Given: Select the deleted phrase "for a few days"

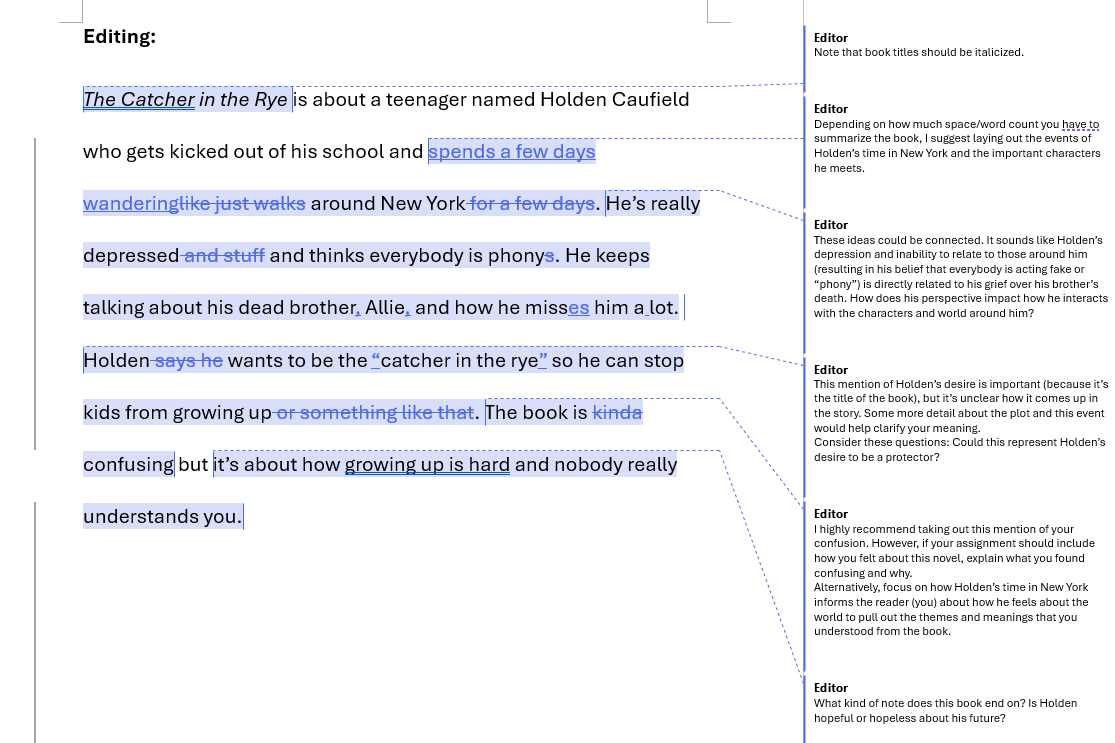Looking at the screenshot, I should click(x=531, y=203).
